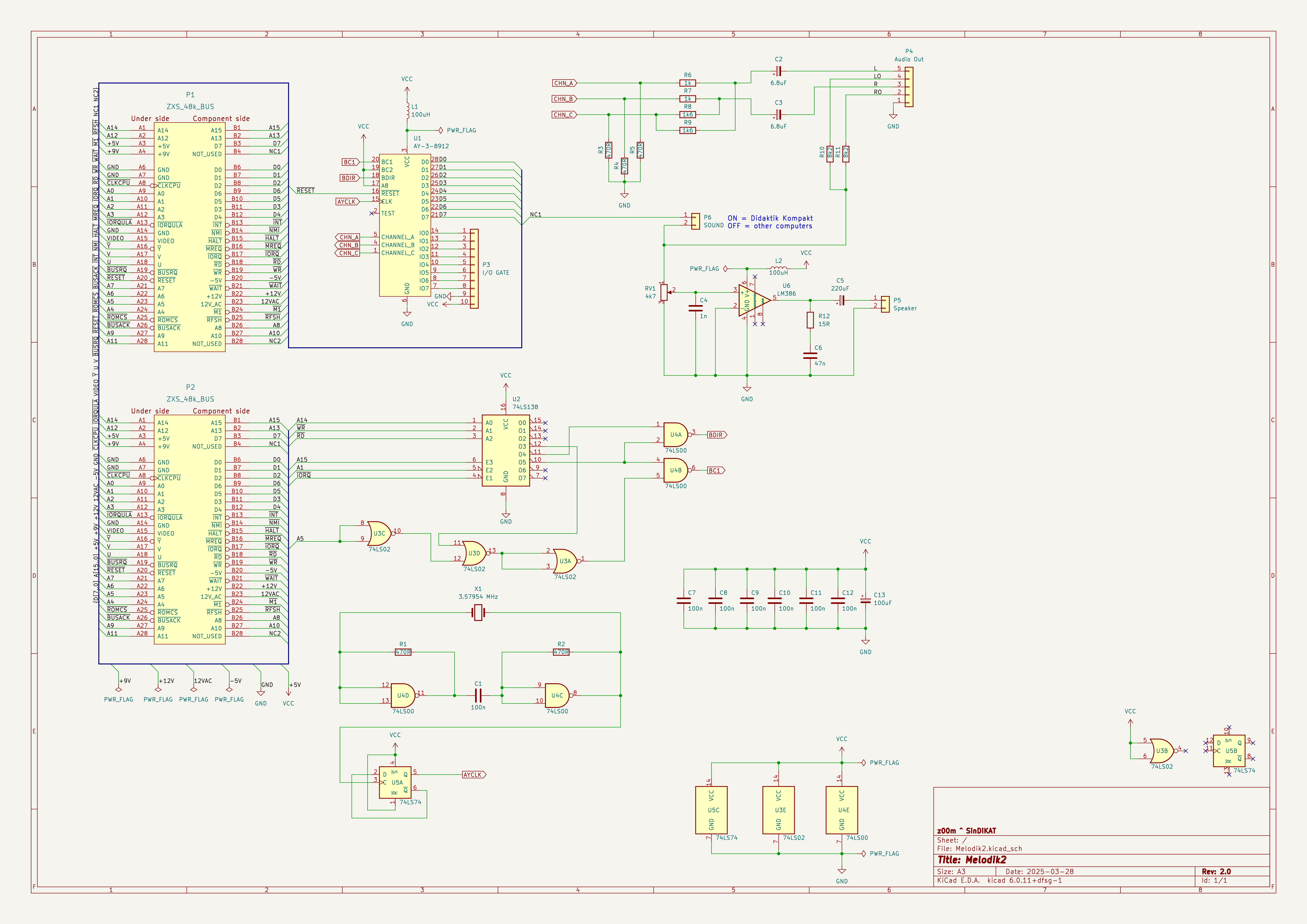Select the 'Title: Melodik2' title block text
The image size is (1307, 924).
point(972,860)
